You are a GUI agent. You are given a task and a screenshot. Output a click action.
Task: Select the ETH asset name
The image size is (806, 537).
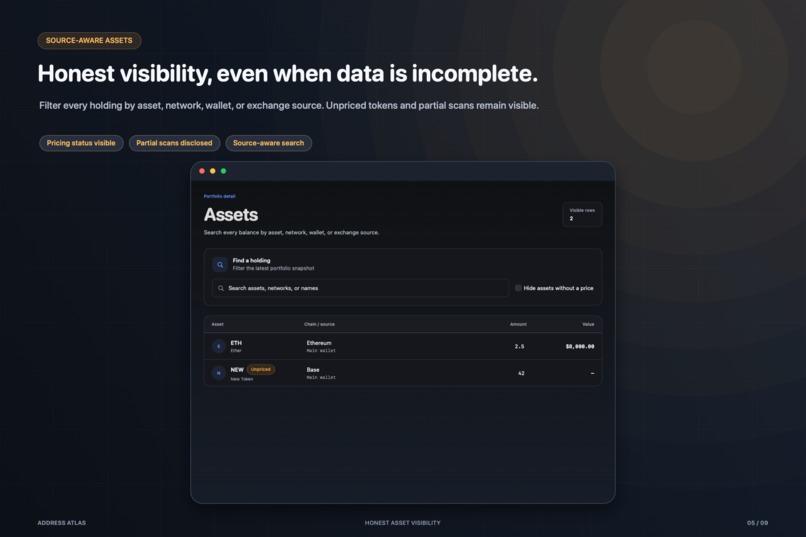(x=236, y=343)
